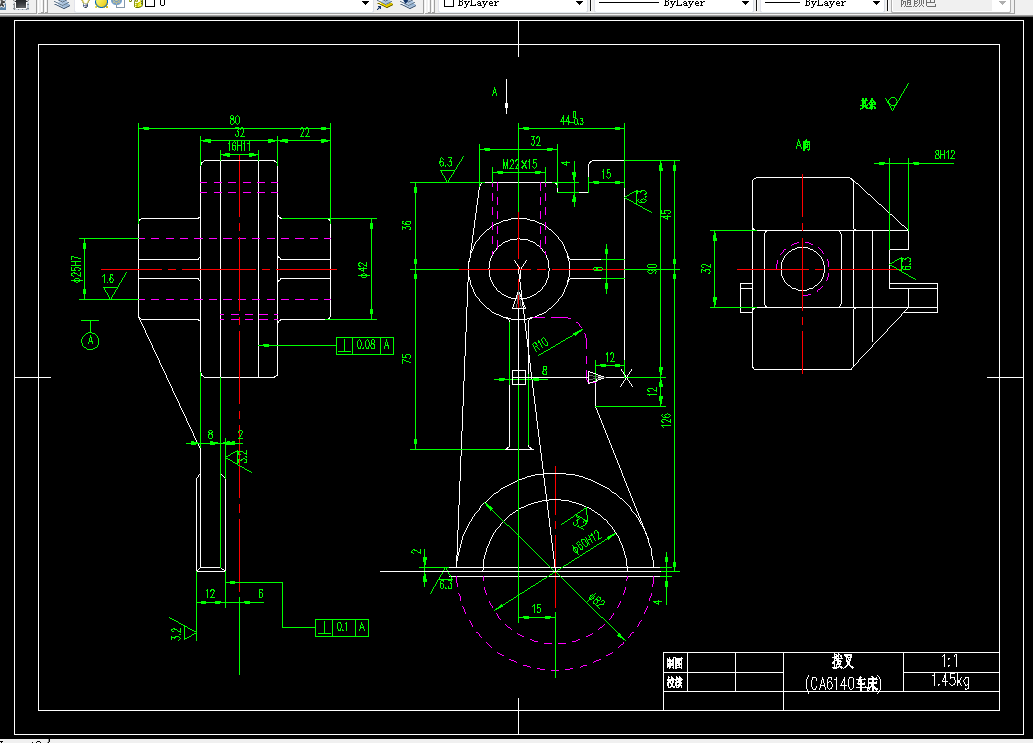Viewport: 1033px width, 743px height.
Task: Click layer 0 color square
Action: [x=150, y=3]
